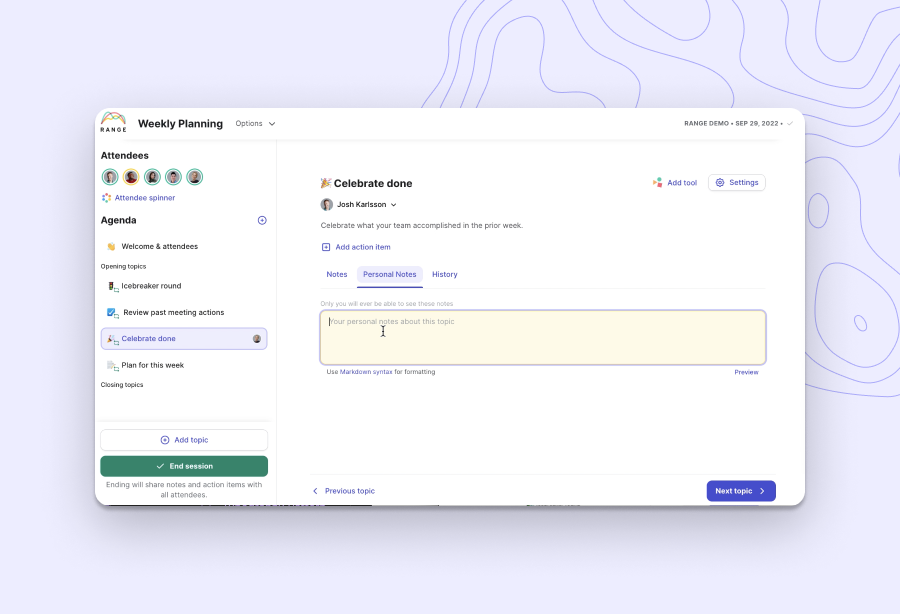Screen dimensions: 900x614
Task: Click the second attendee avatar with yellow ring
Action: [x=131, y=177]
